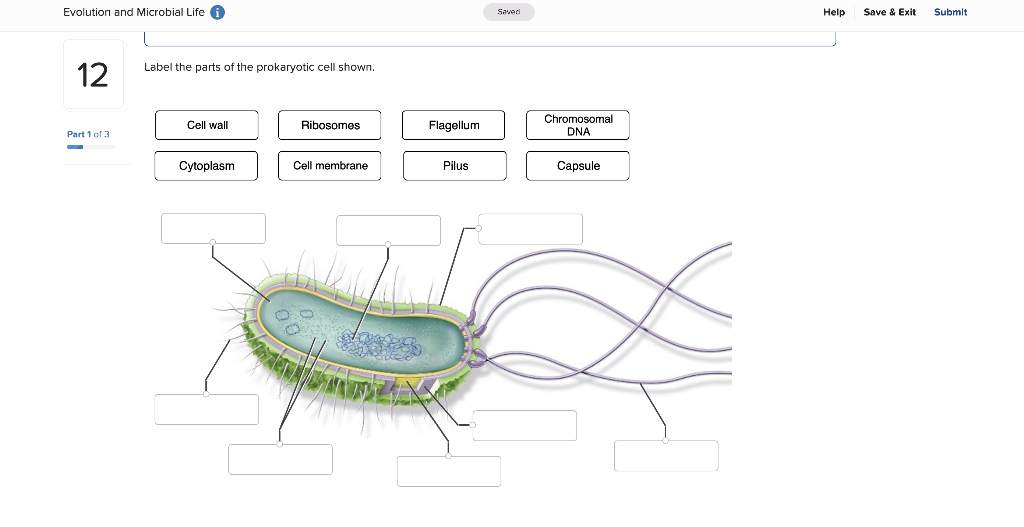Image resolution: width=1024 pixels, height=527 pixels.
Task: Click the Saved status pill
Action: pyautogui.click(x=509, y=12)
